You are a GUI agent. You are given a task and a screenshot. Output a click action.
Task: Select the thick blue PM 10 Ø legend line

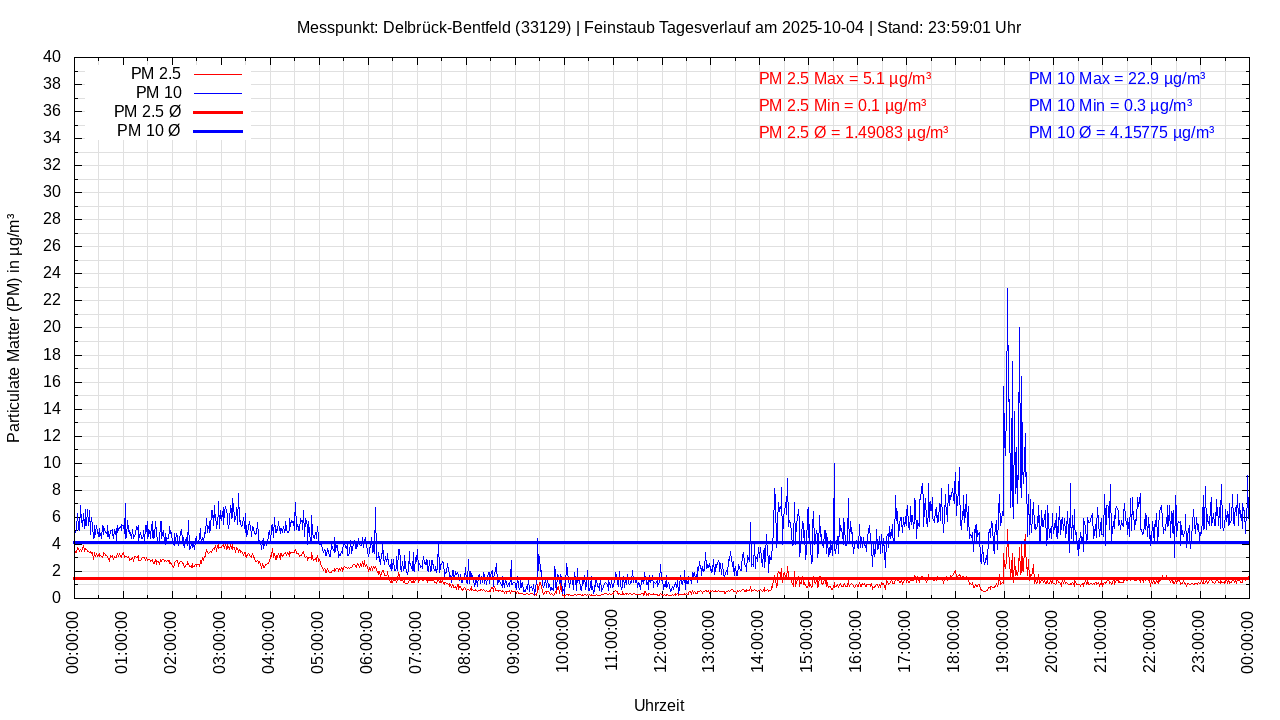pos(218,131)
